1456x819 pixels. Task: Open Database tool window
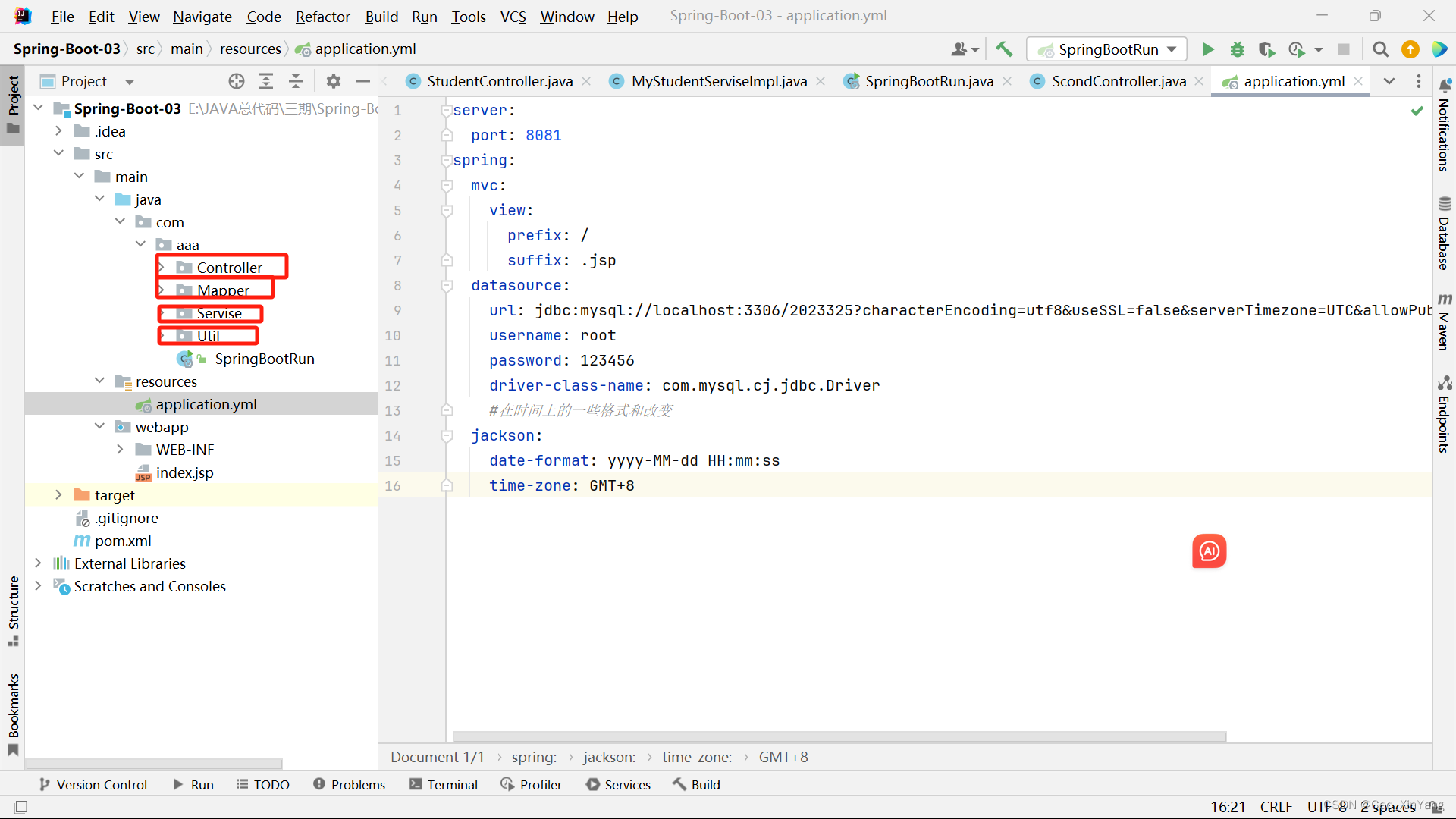1445,234
